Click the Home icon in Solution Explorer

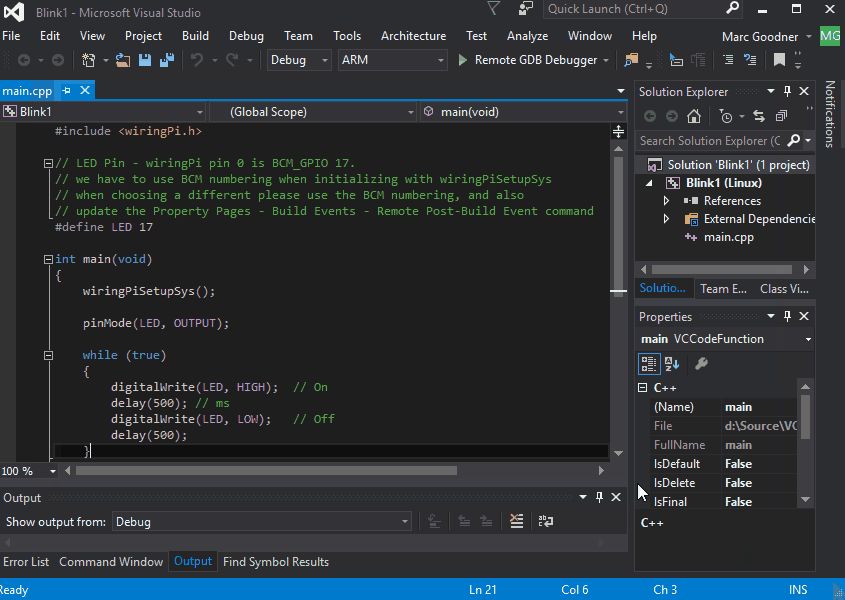[694, 116]
